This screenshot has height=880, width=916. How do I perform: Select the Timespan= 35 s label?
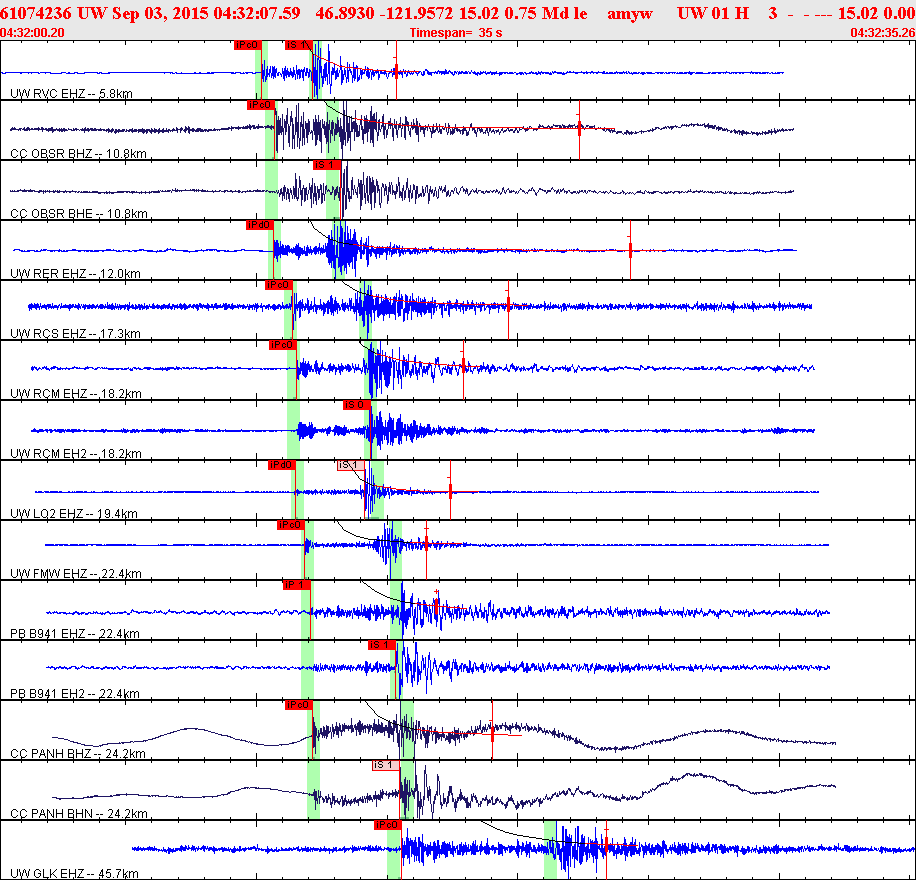pos(456,32)
